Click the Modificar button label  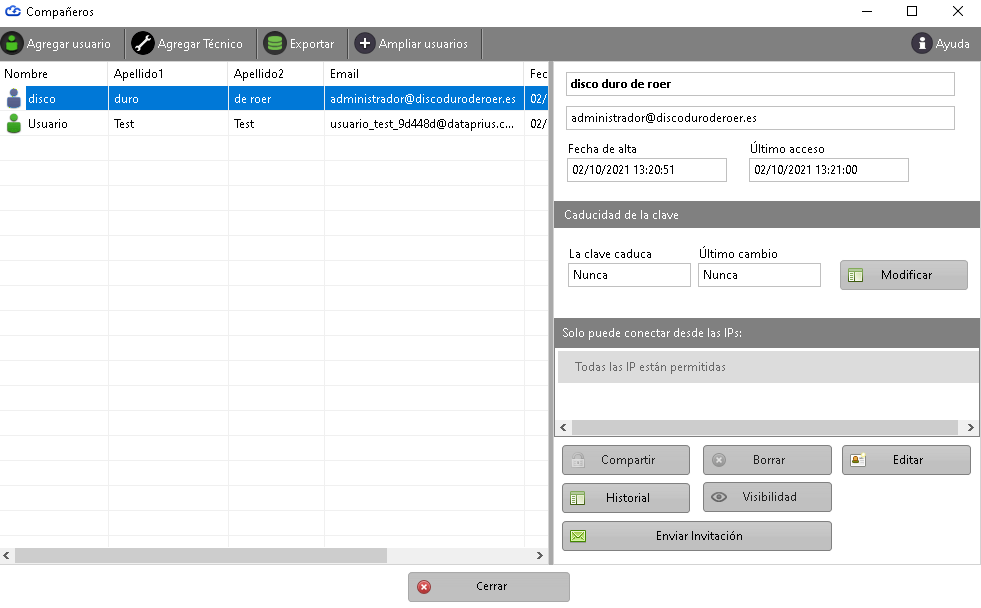pos(907,275)
